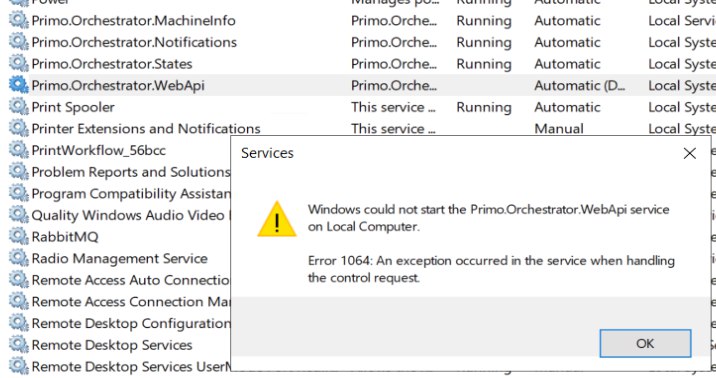Click the Primo.Orchestrator.Notifications gear icon
This screenshot has width=716, height=378.
click(19, 42)
